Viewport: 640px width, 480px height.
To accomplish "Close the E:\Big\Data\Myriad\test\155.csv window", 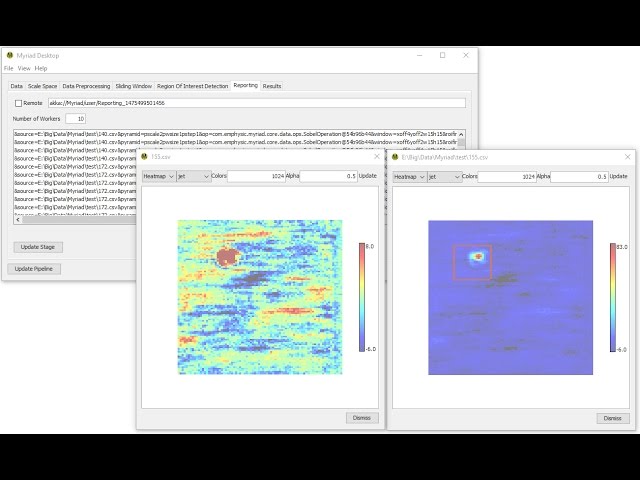I will [x=628, y=157].
